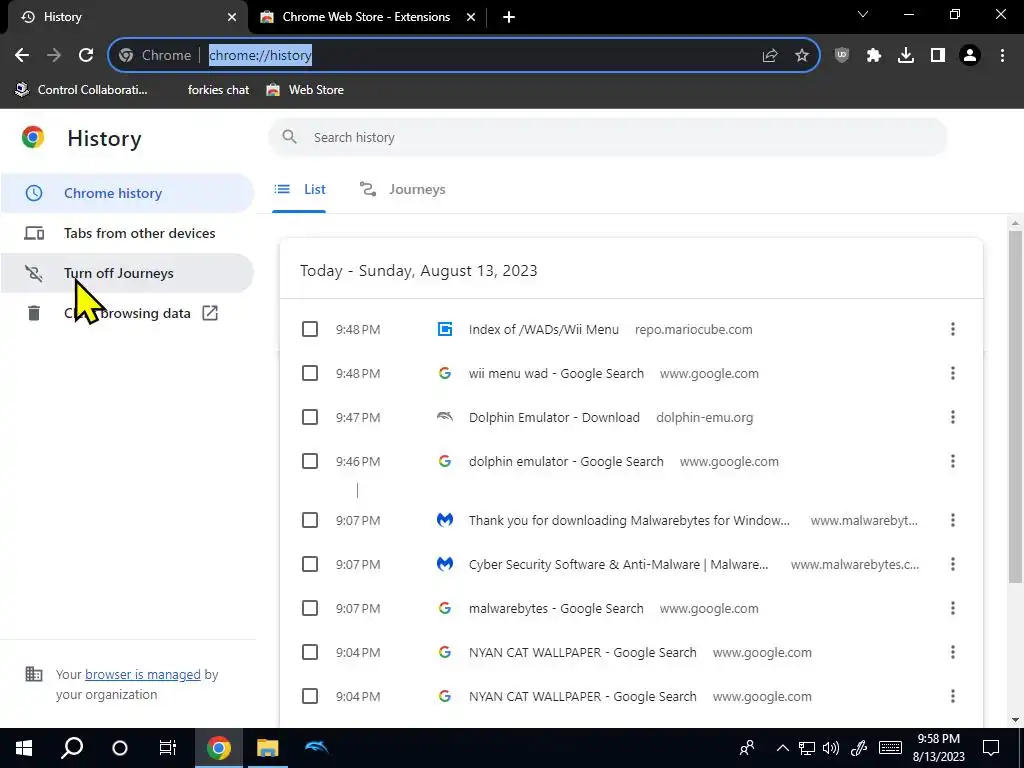This screenshot has height=768, width=1024.
Task: Open more actions for Dolphin Emulator - Download
Action: (953, 417)
